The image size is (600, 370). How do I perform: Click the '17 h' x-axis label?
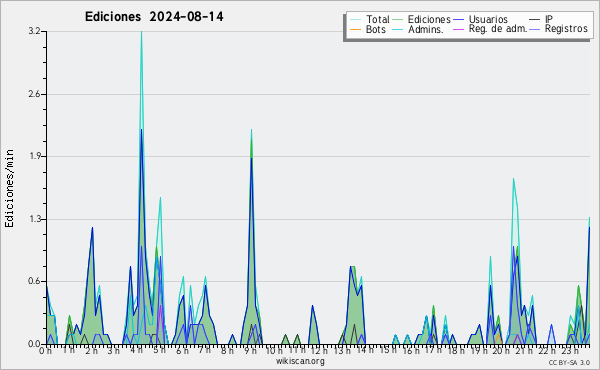[433, 350]
